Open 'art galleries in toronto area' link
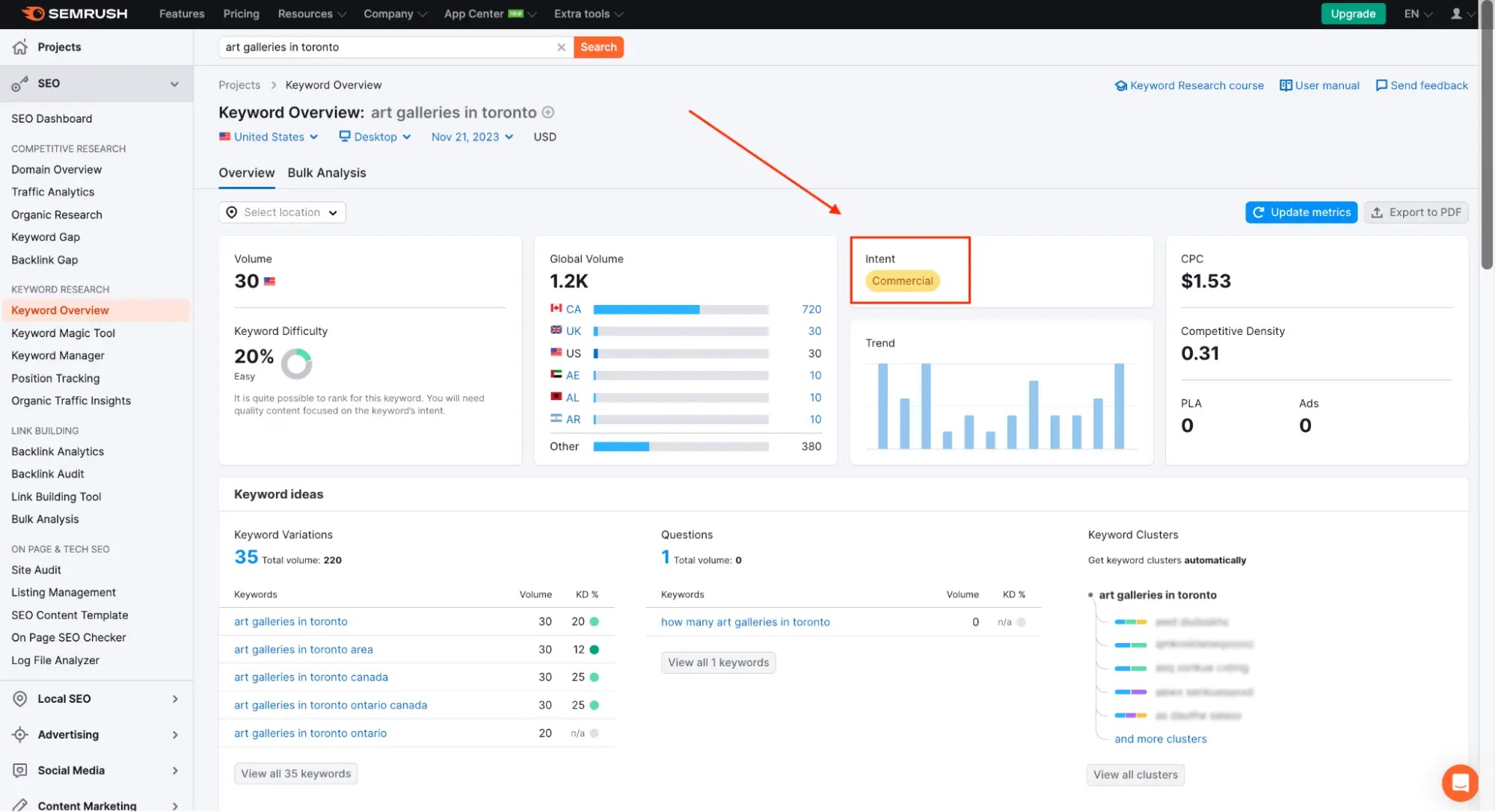The width and height of the screenshot is (1495, 812). pos(303,650)
